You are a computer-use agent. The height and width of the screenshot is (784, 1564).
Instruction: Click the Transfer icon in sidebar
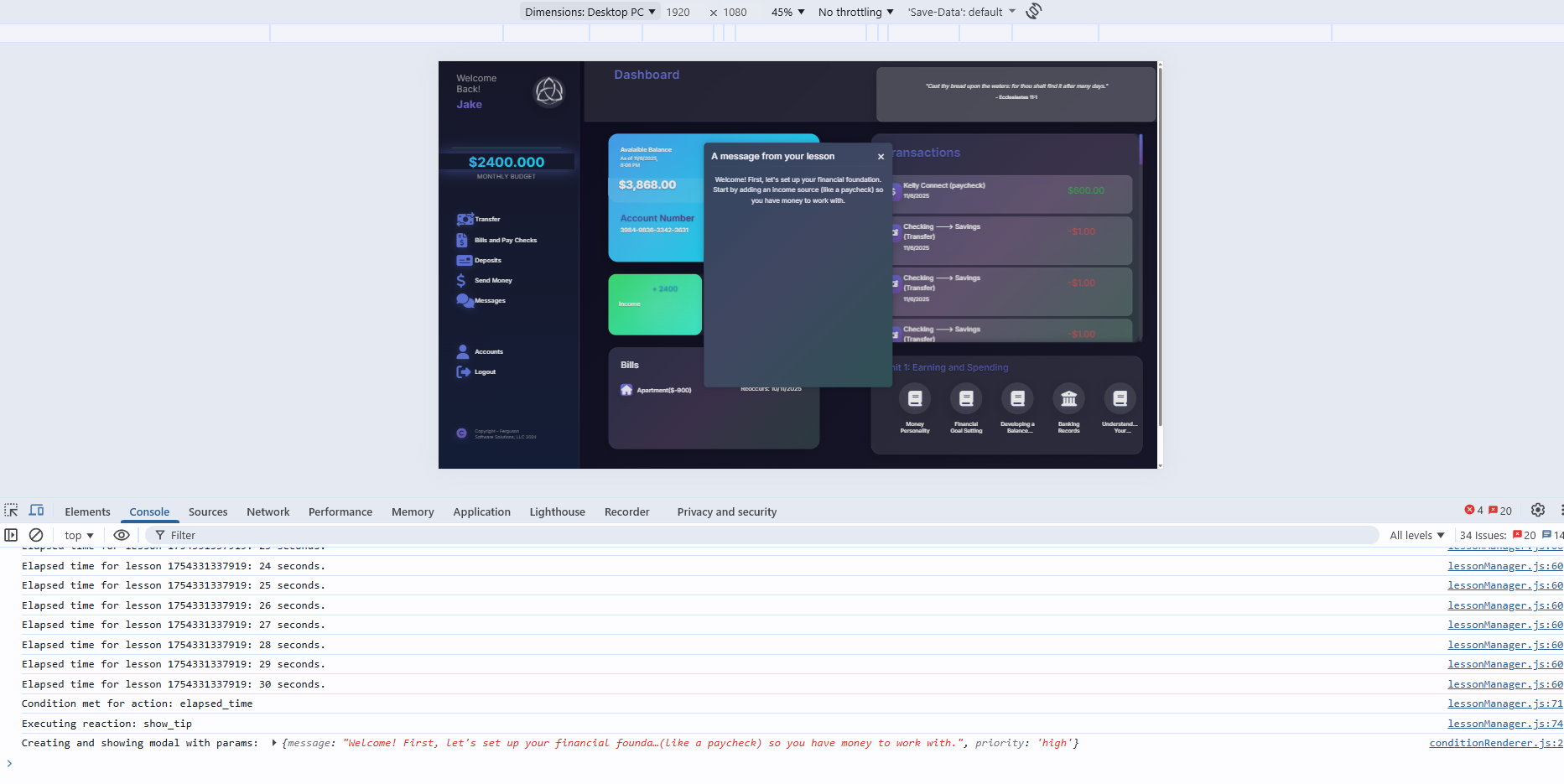click(x=465, y=220)
